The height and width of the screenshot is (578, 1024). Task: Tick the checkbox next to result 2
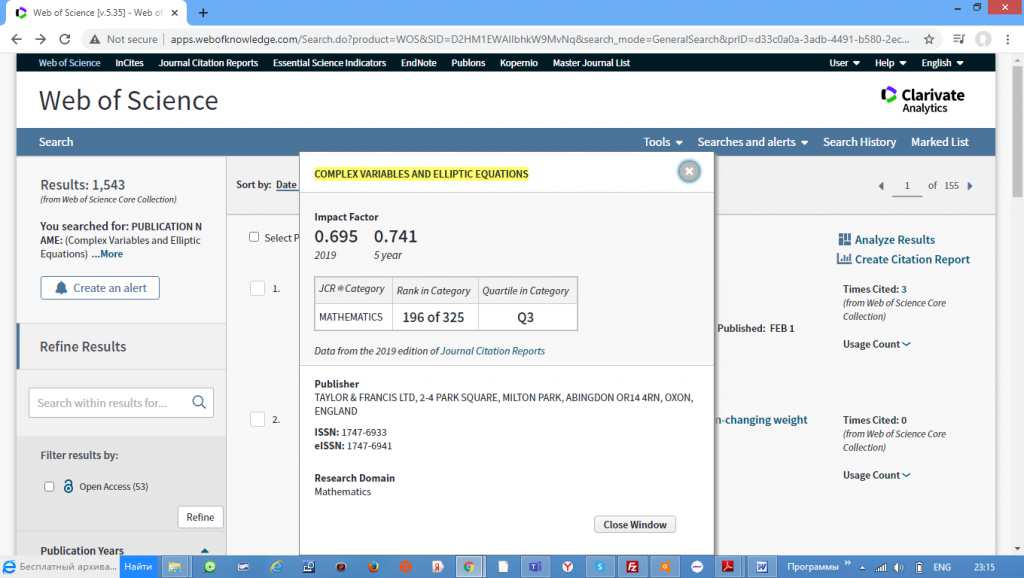257,419
